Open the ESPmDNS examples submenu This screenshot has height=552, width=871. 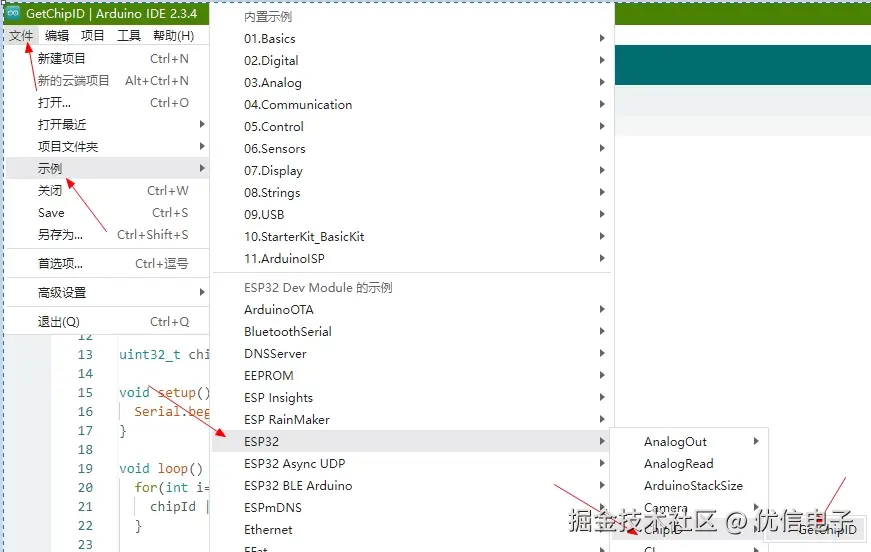[412, 508]
